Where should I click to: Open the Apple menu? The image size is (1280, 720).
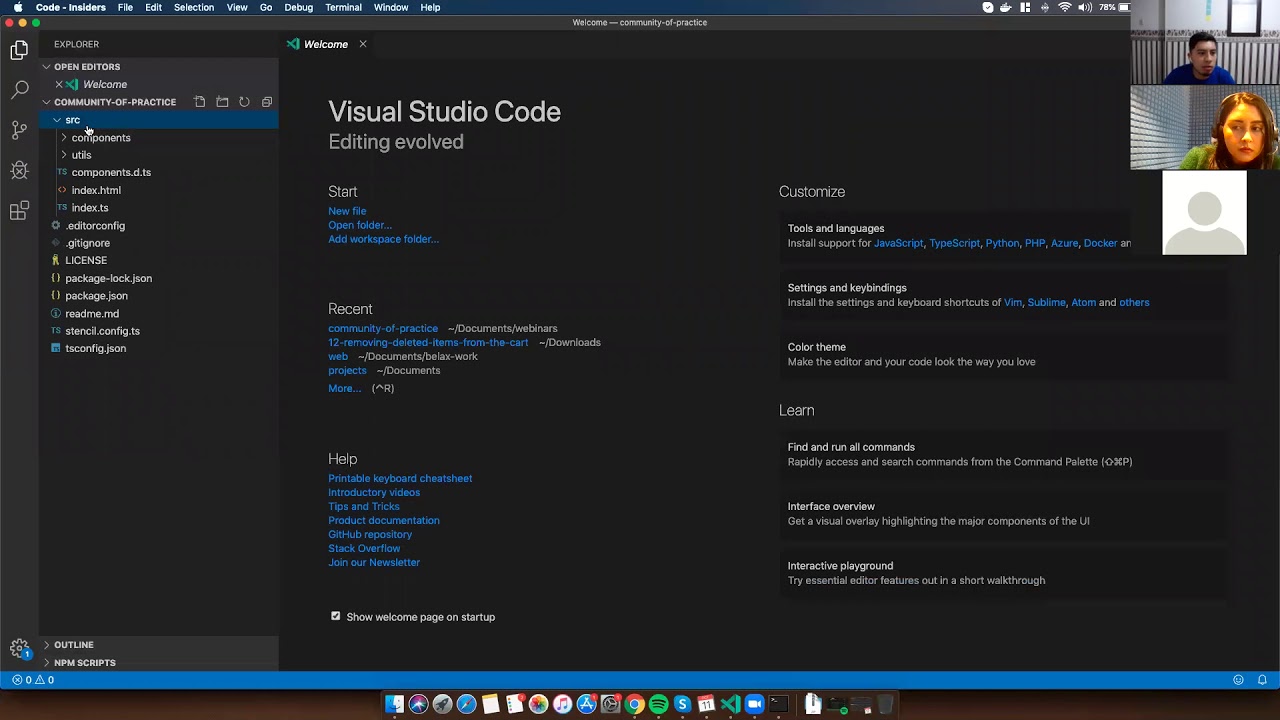pyautogui.click(x=17, y=7)
